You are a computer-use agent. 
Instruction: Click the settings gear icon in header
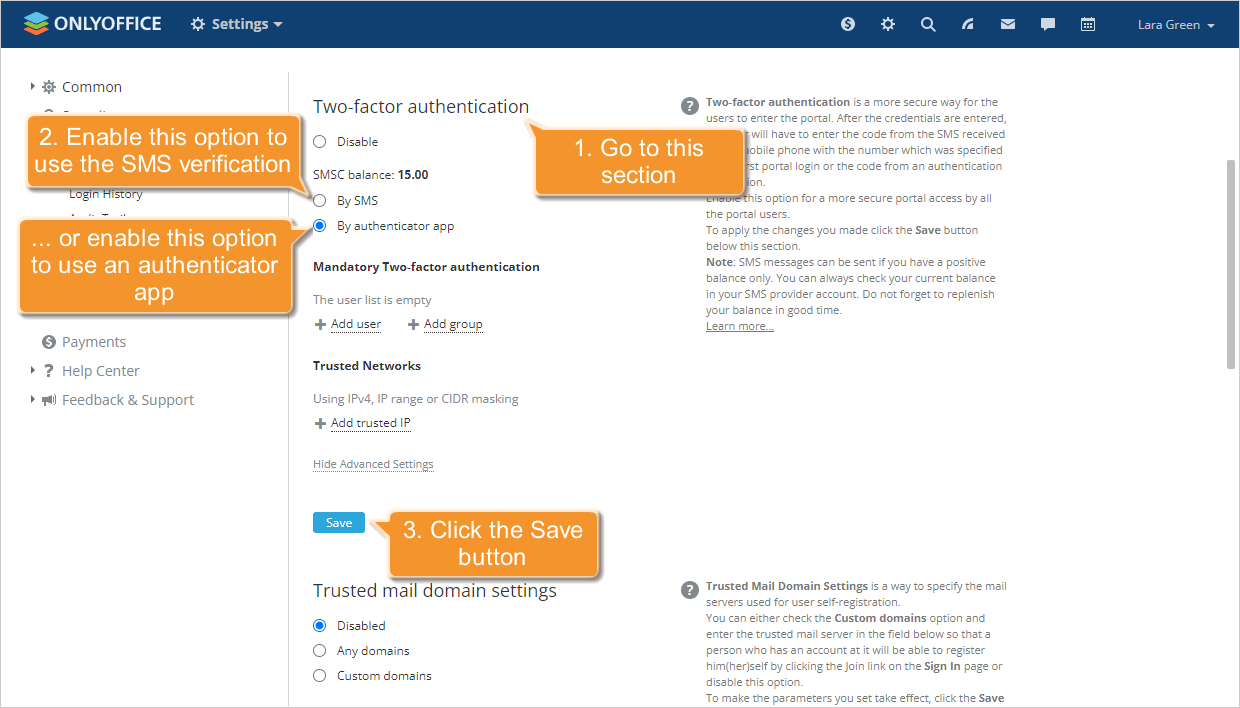point(888,24)
